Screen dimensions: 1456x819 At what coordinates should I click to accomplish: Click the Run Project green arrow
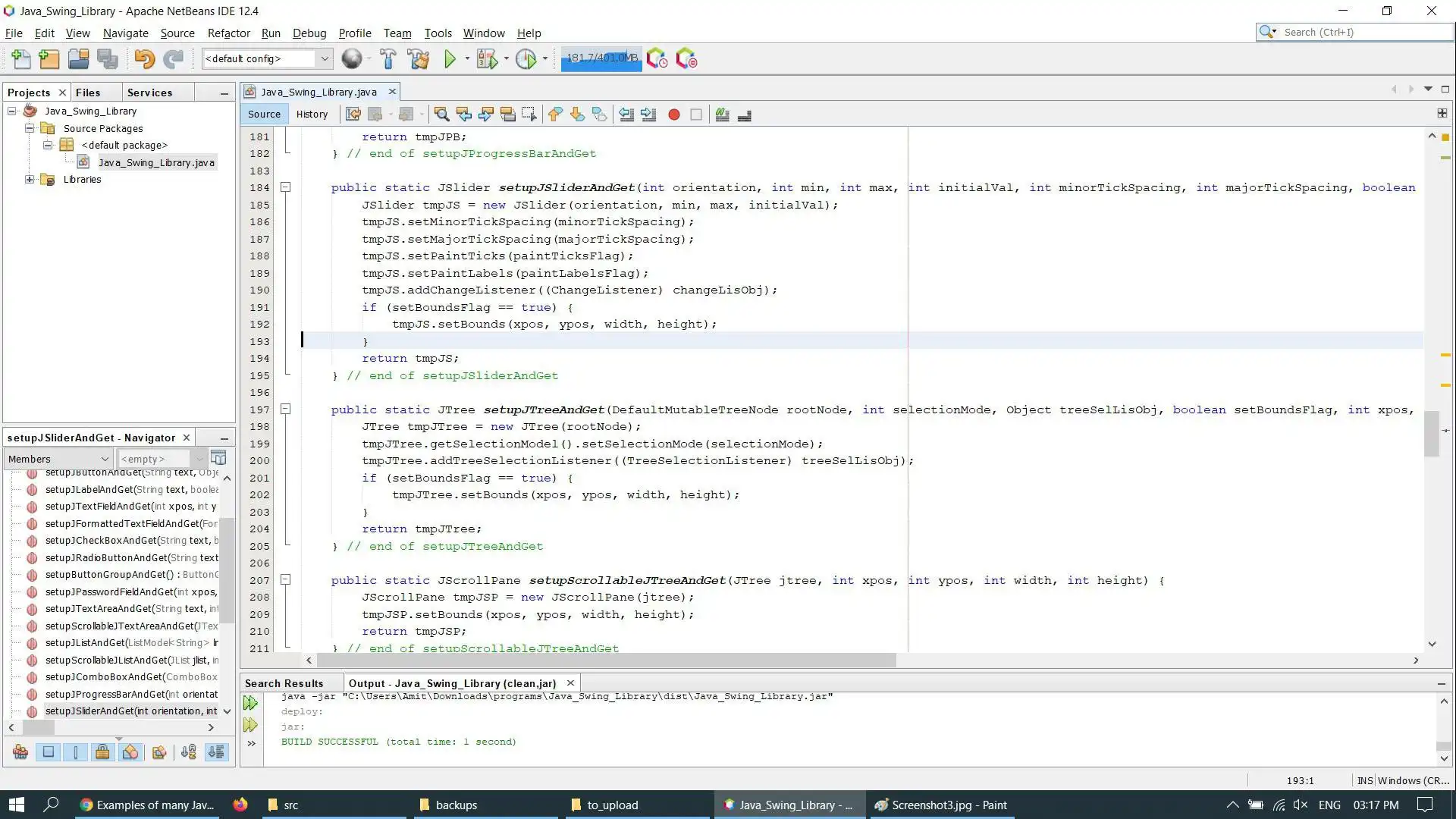450,58
